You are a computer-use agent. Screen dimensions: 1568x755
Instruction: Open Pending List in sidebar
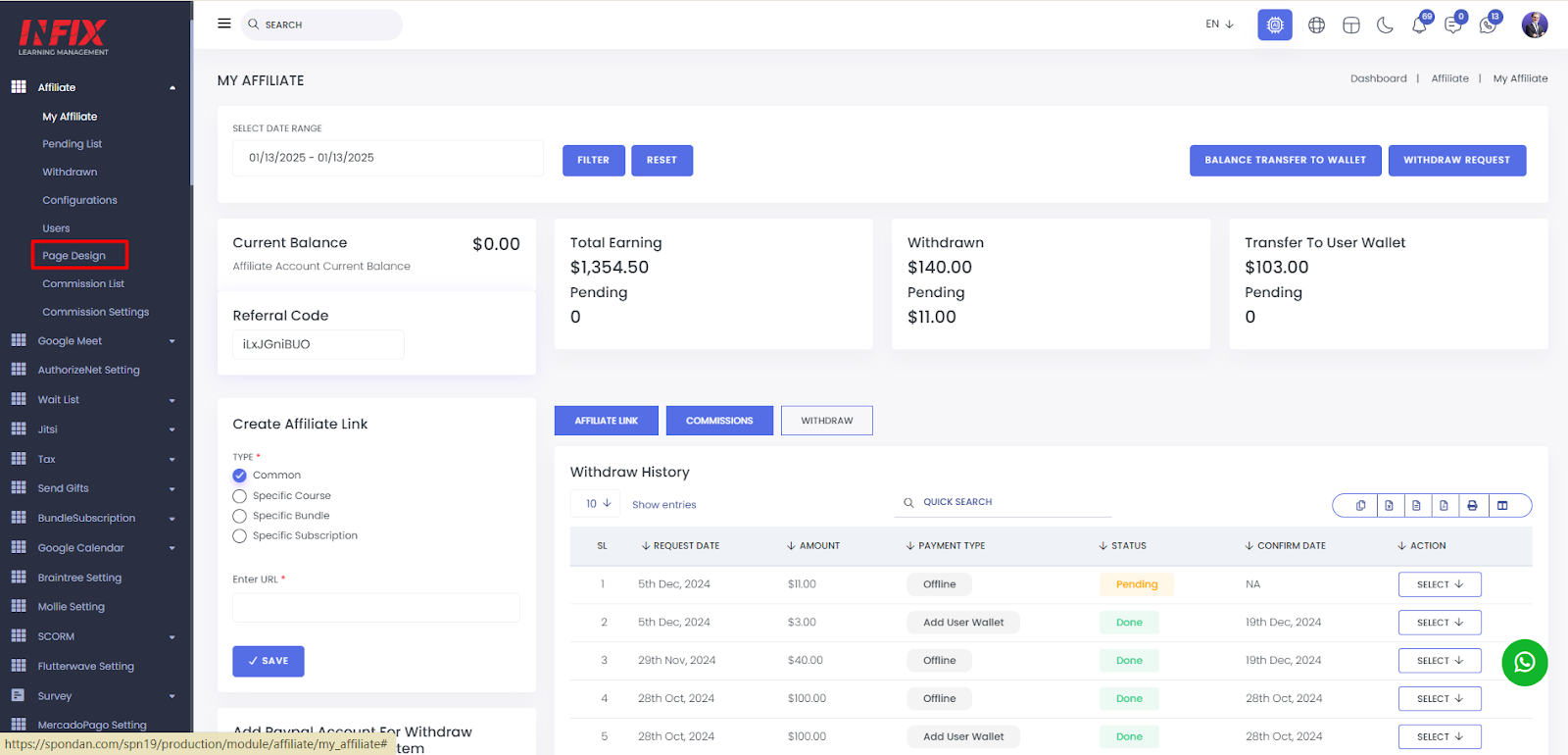(72, 144)
